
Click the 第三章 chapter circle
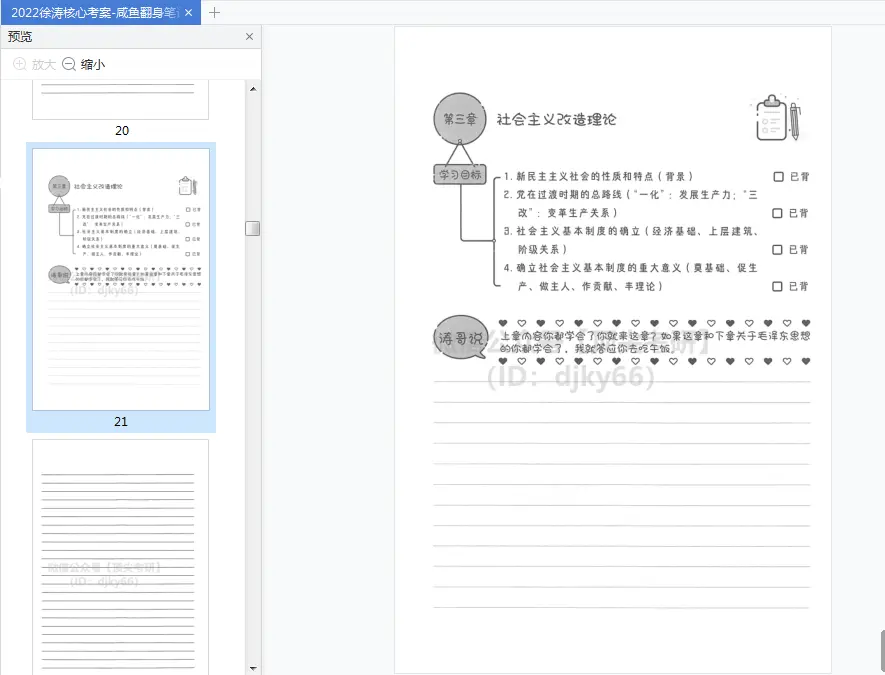459,119
